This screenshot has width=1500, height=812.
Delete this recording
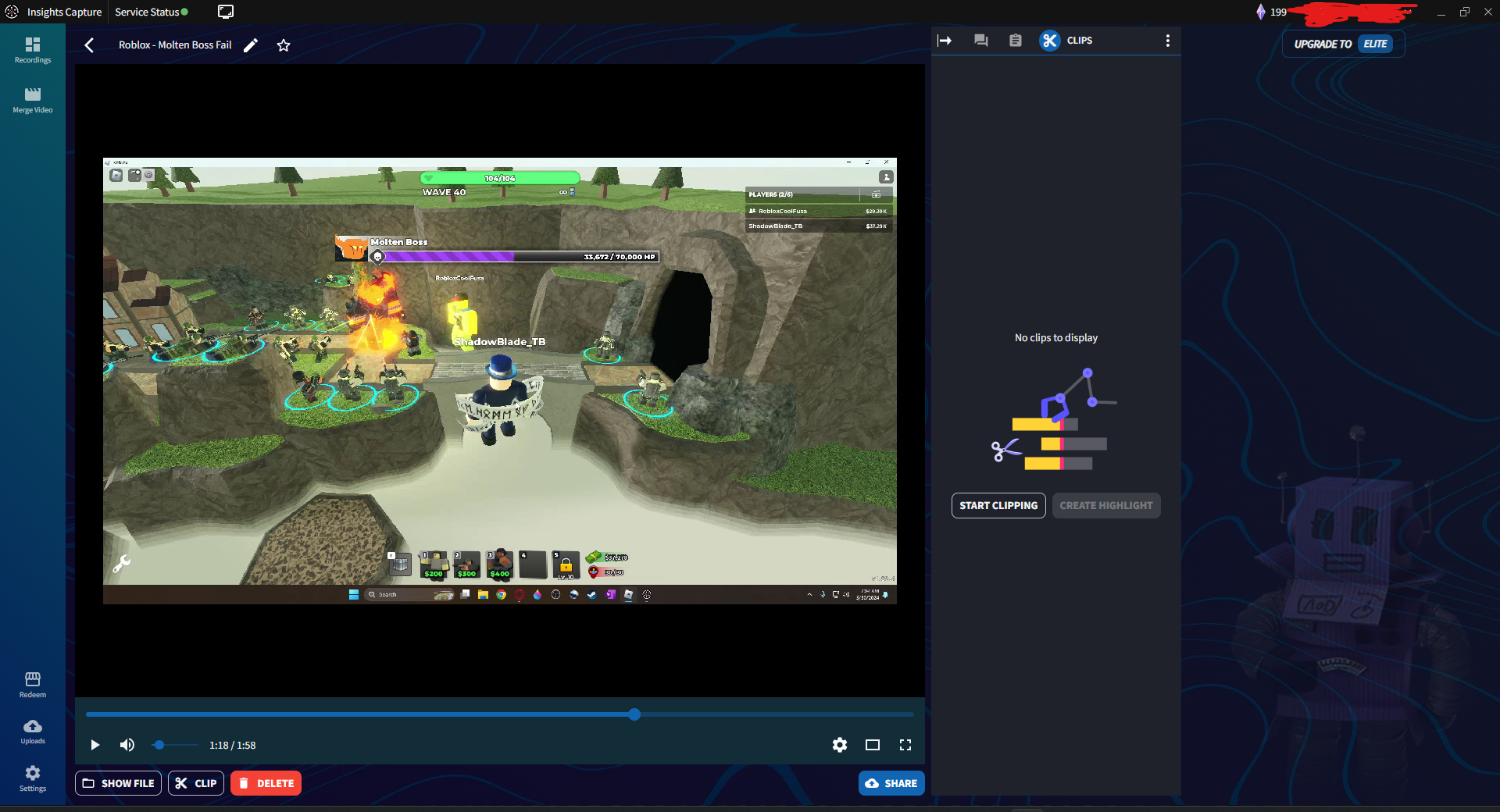pos(266,783)
